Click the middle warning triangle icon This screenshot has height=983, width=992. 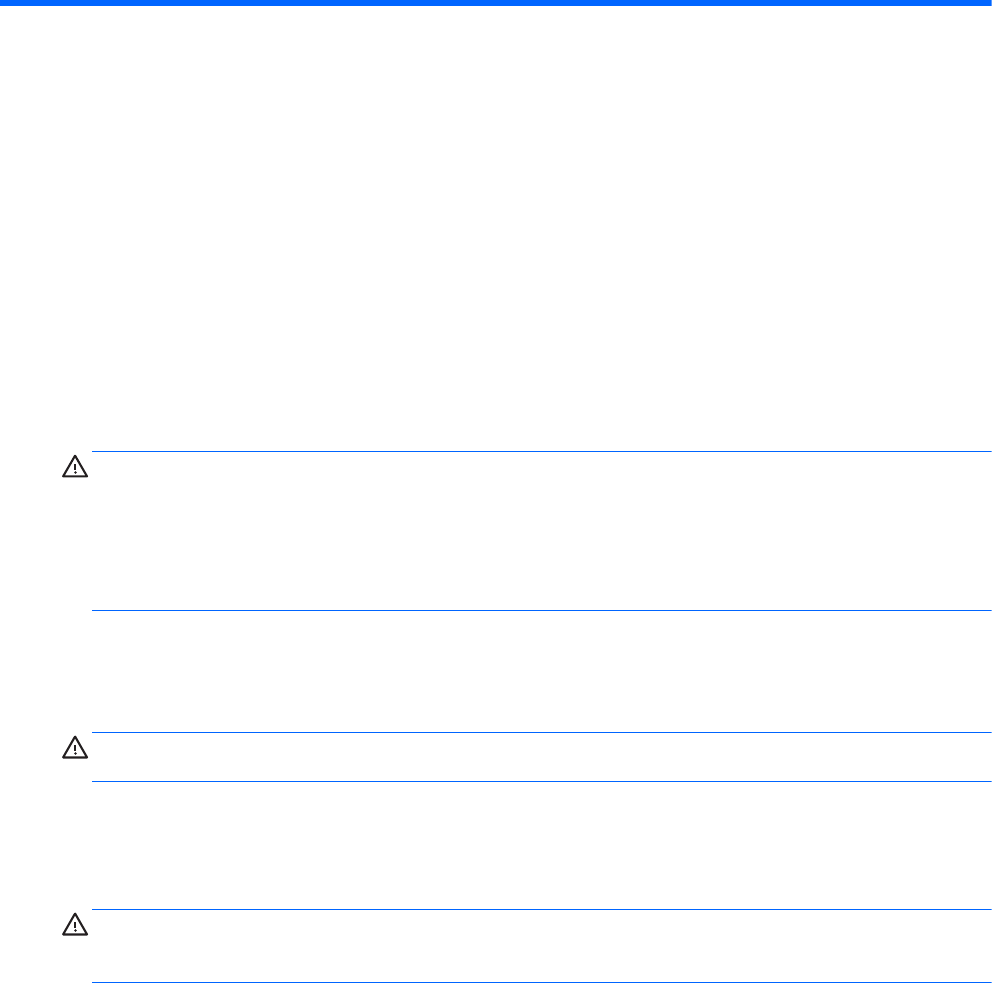coord(75,747)
